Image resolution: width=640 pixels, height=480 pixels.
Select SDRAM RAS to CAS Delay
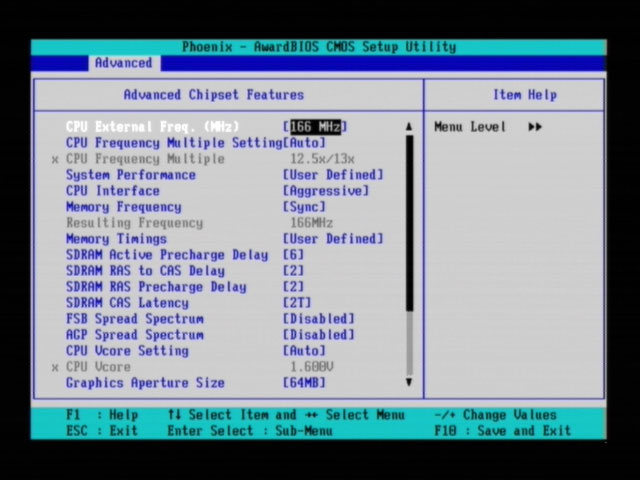145,271
